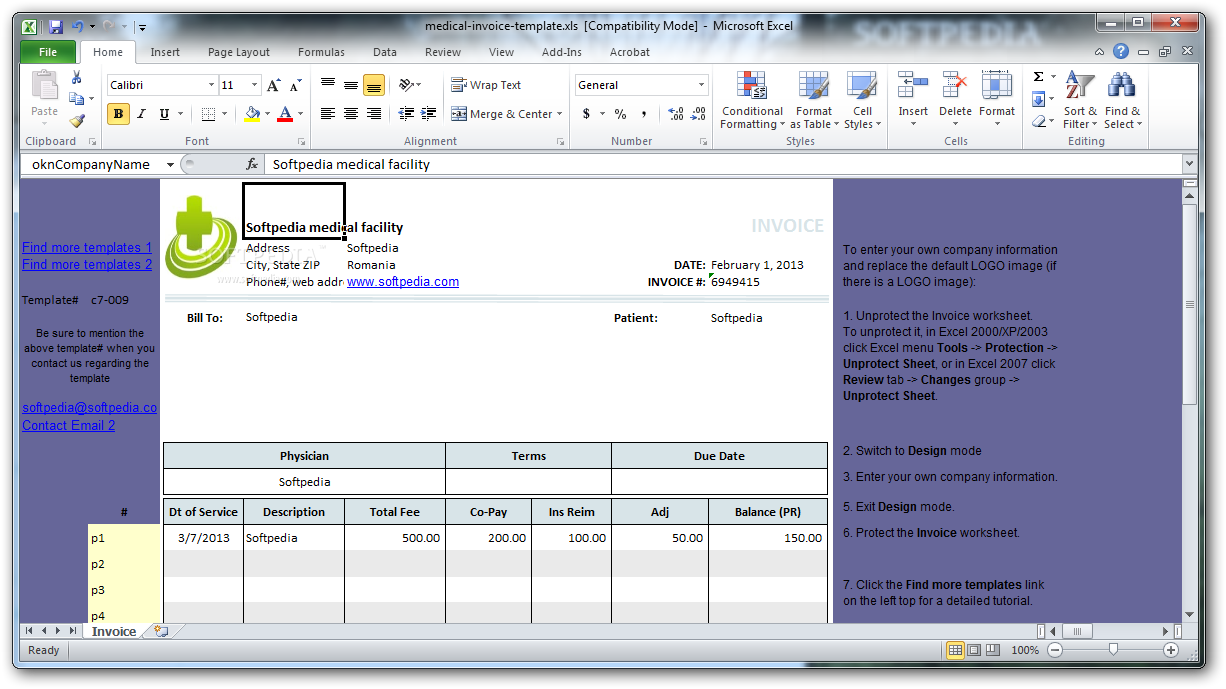Decrease decimal places
The image size is (1226, 689).
699,114
